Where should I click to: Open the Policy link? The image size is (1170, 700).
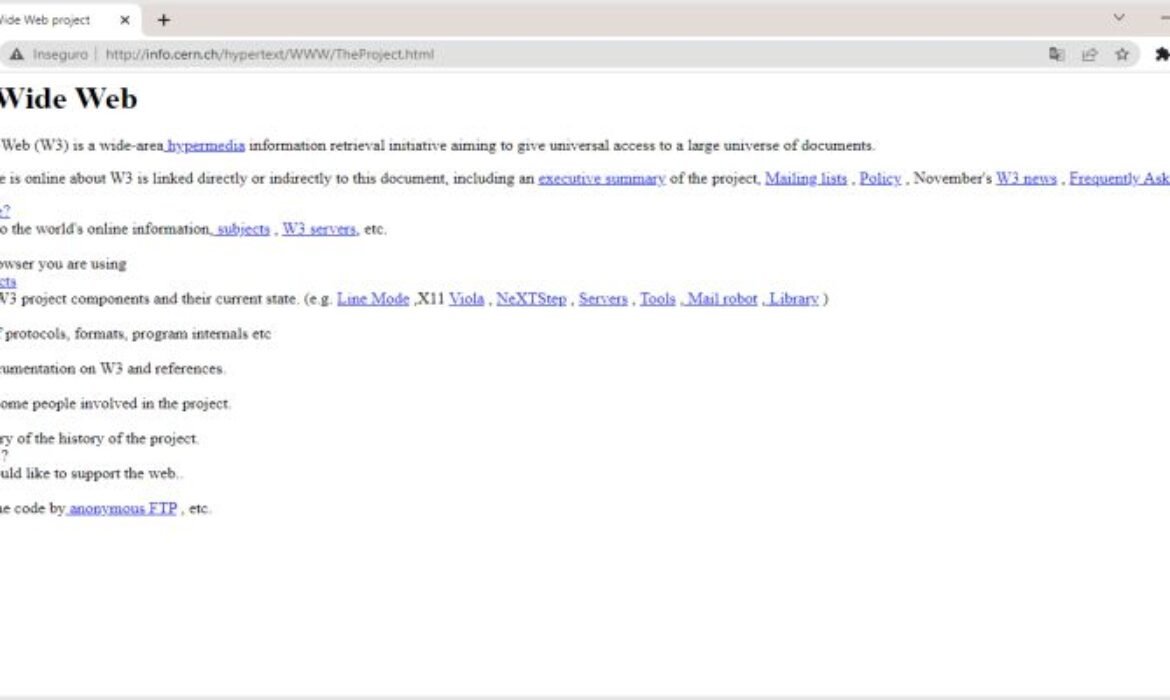coord(880,178)
